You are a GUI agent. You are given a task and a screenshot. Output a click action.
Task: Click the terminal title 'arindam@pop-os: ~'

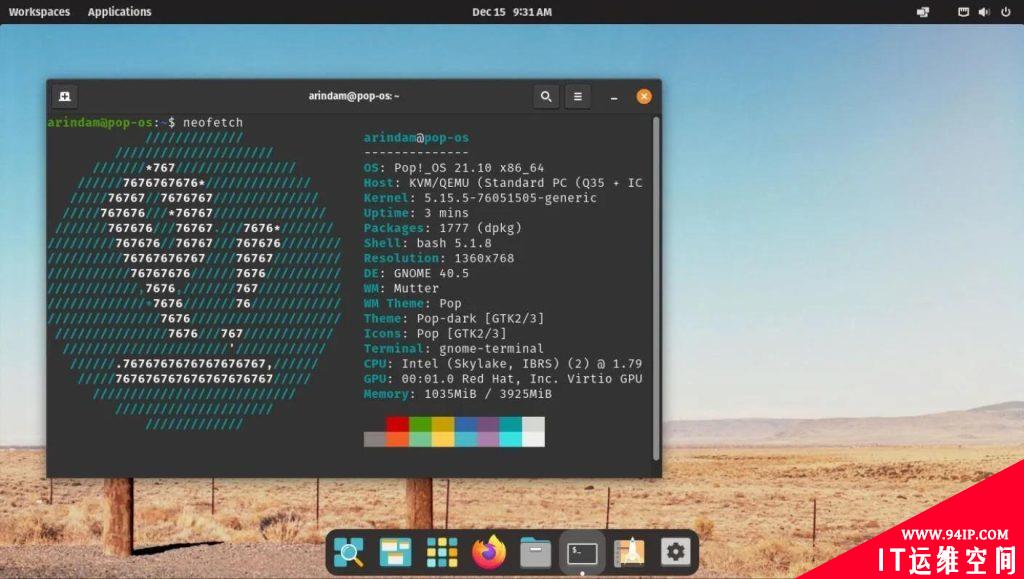coord(353,97)
